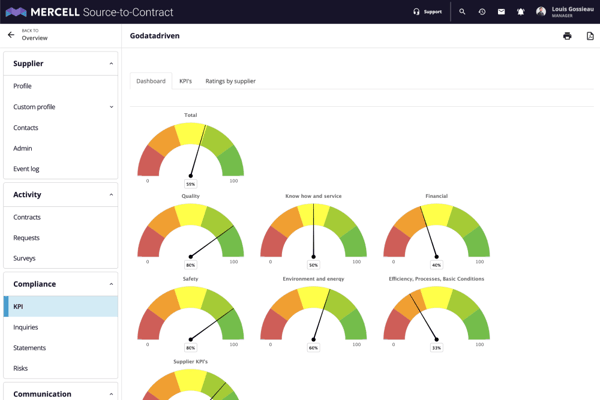The height and width of the screenshot is (400, 600).
Task: Click the Mercell logo icon
Action: coord(16,12)
